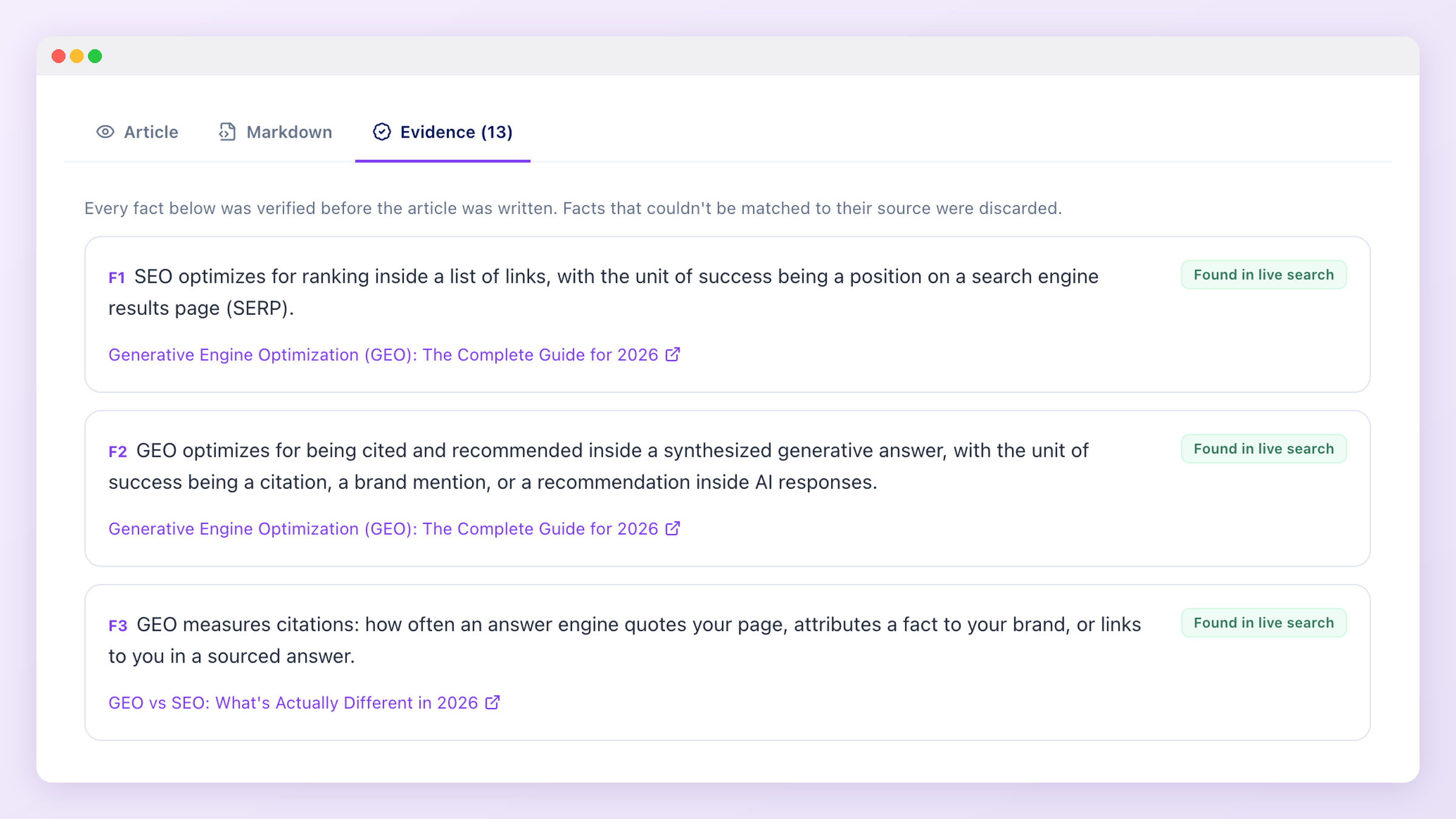Open external link icon on F3 source
This screenshot has width=1456, height=819.
click(x=493, y=703)
